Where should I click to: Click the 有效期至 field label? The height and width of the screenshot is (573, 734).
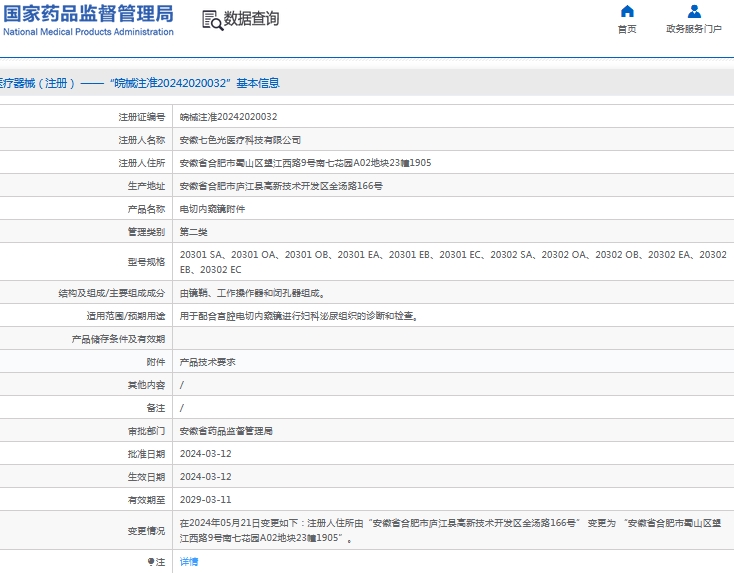point(147,500)
